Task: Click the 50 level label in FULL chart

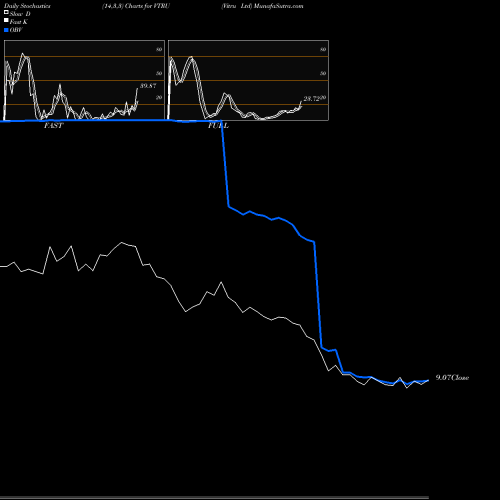Action: point(323,73)
